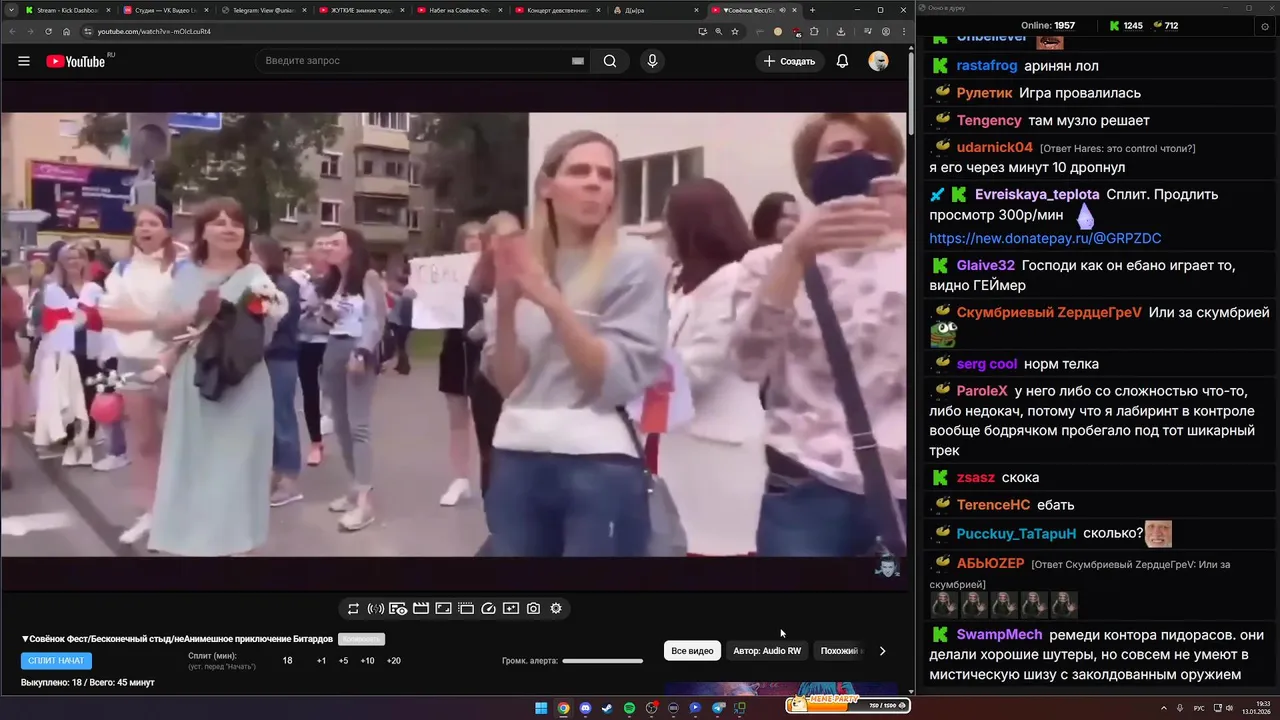Screen dimensions: 1280x720
Task: Go to YouTube home via logo
Action: click(76, 61)
